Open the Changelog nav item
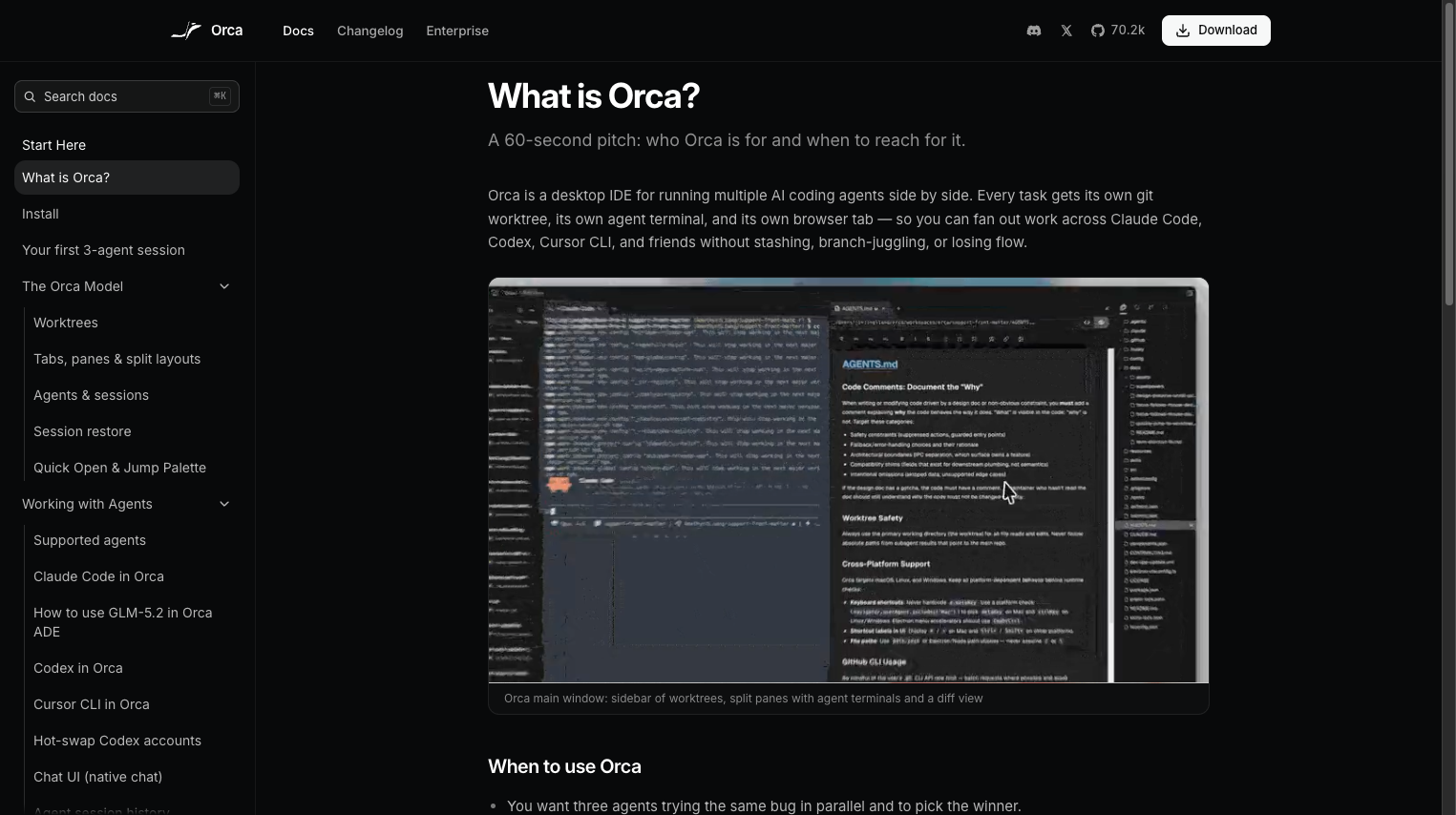The image size is (1456, 815). [x=369, y=31]
